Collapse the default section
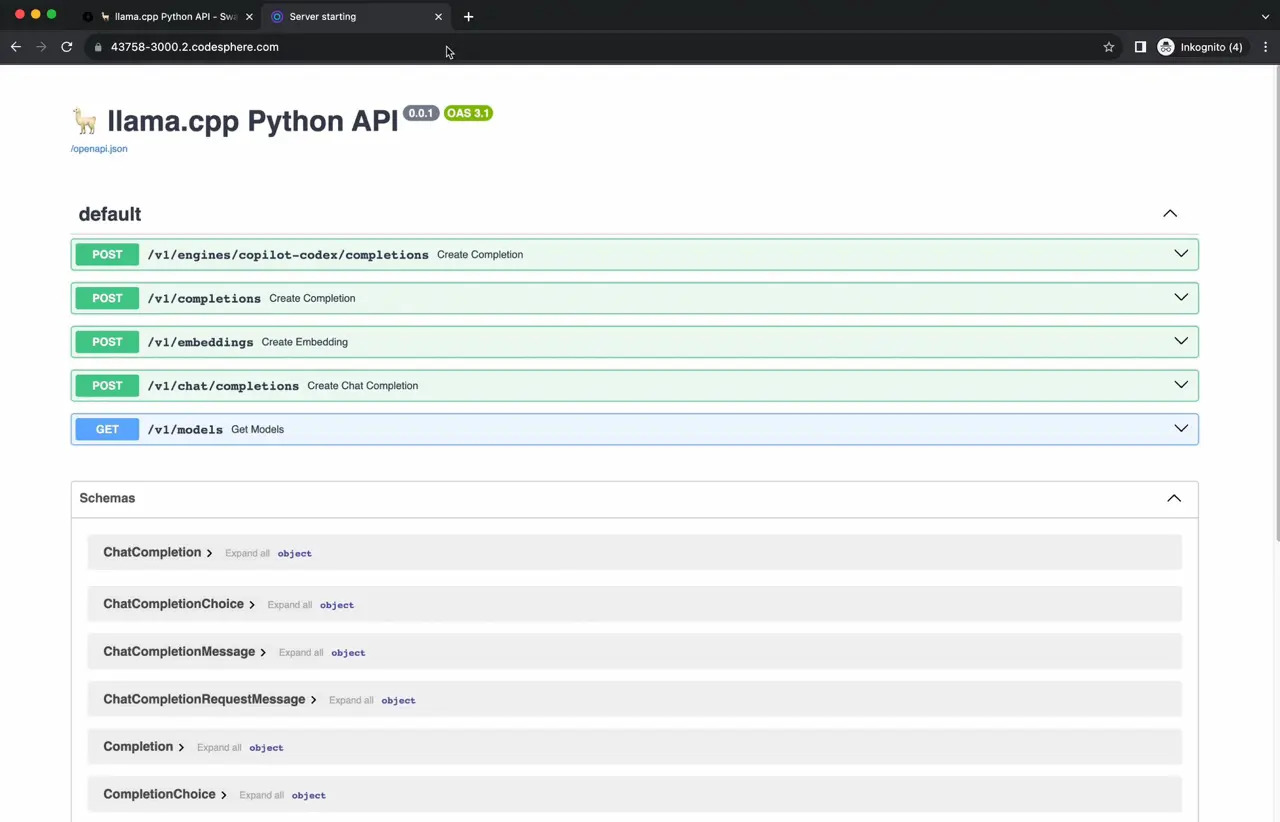Screen dimensions: 1280x822 coord(1169,214)
